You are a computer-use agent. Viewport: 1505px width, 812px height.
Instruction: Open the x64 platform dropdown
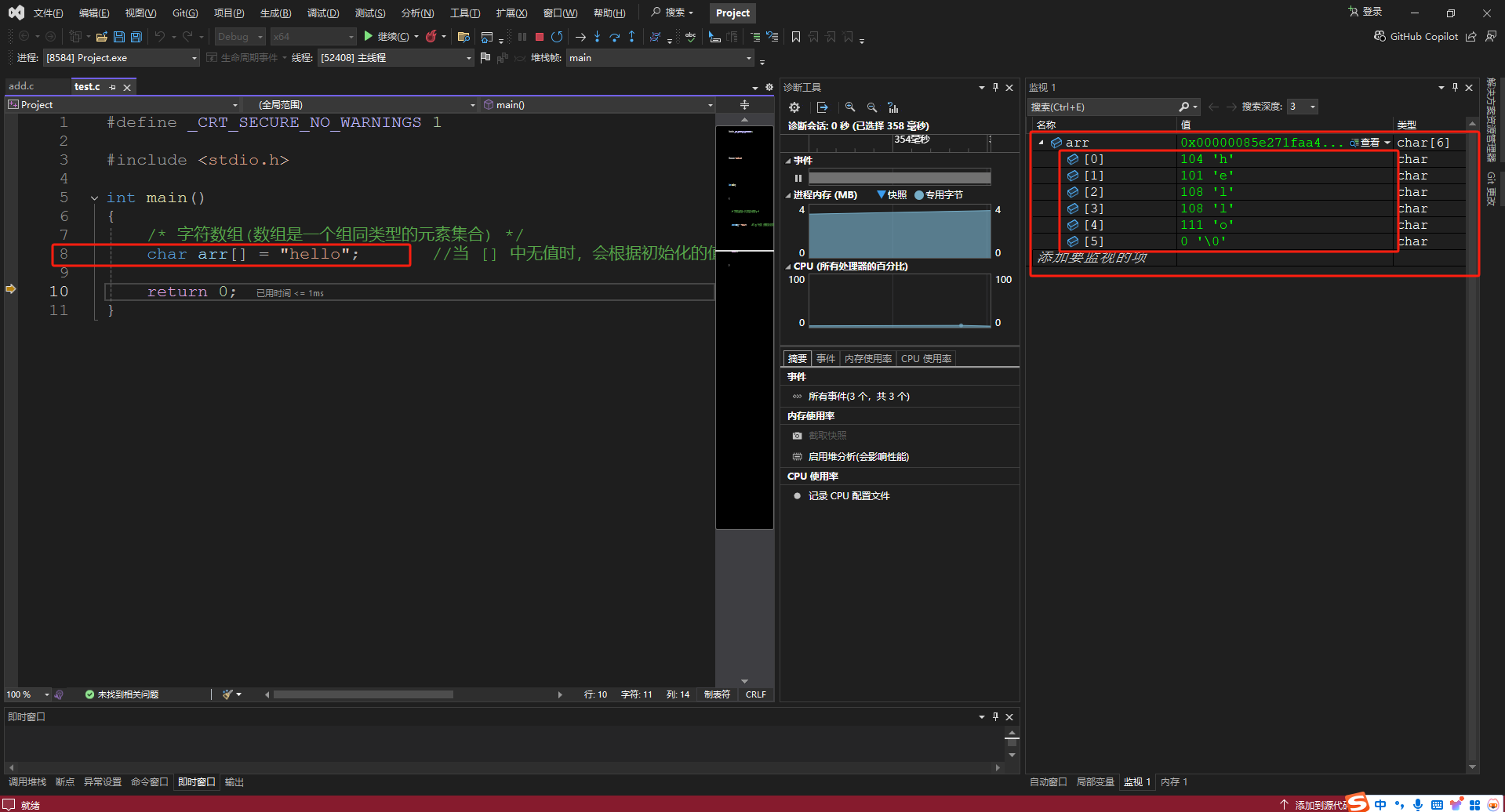coord(314,37)
